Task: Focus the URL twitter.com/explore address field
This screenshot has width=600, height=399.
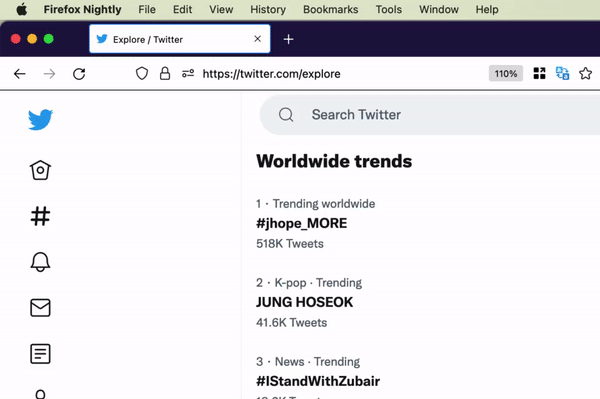Action: pyautogui.click(x=271, y=73)
